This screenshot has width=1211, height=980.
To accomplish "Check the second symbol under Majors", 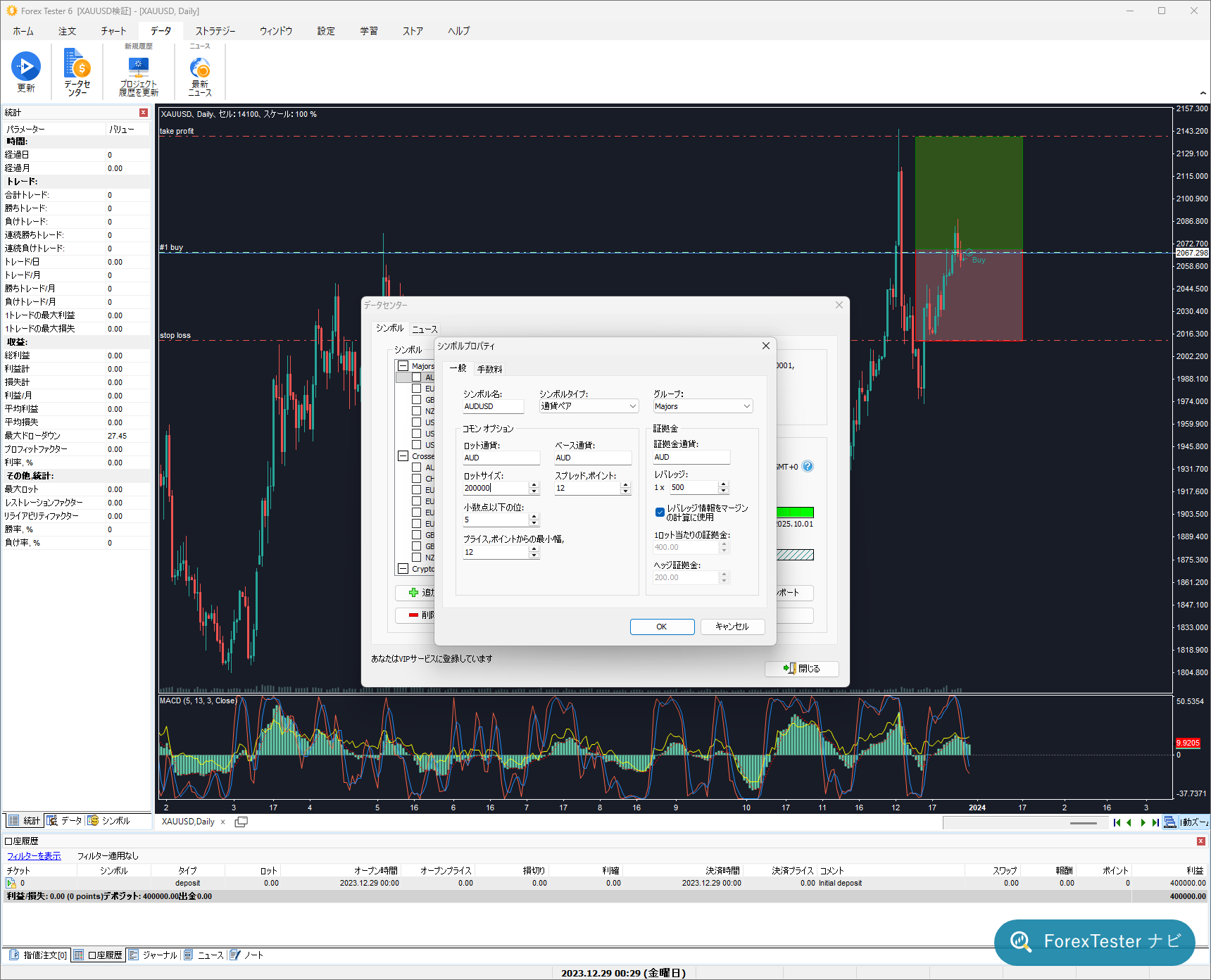I will [x=417, y=389].
